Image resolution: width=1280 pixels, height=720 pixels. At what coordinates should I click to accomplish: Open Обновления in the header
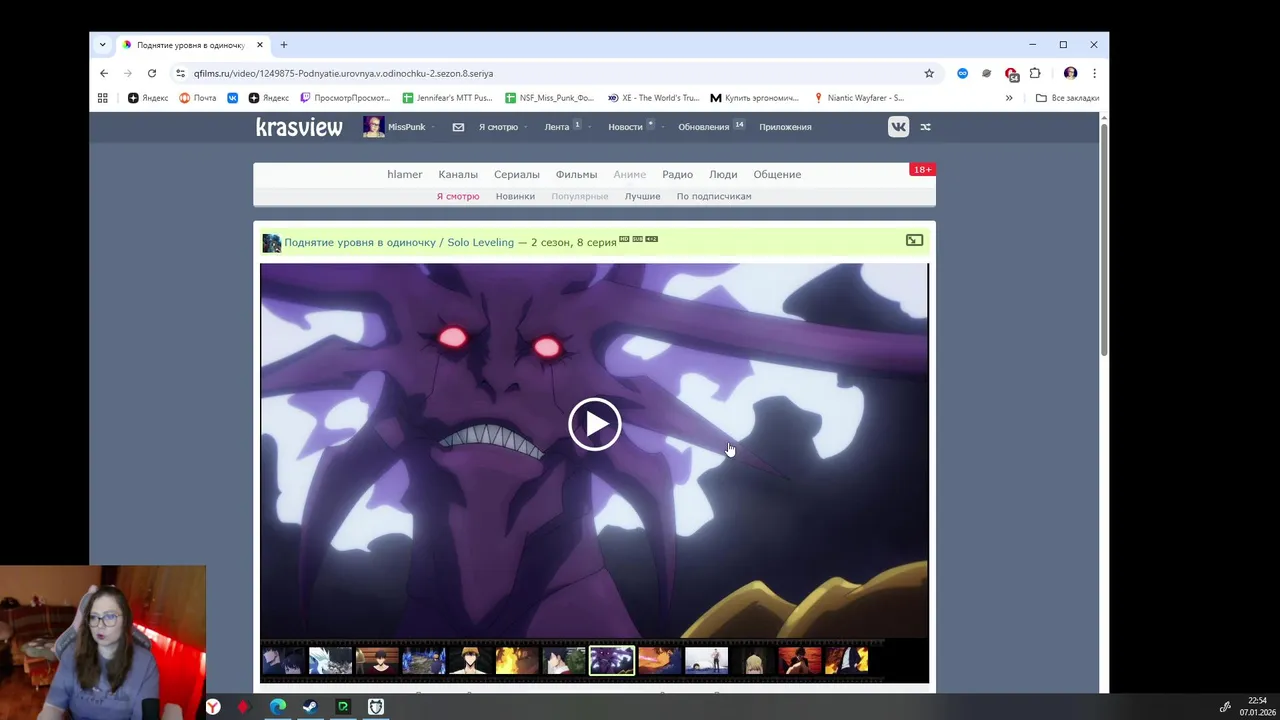coord(703,127)
